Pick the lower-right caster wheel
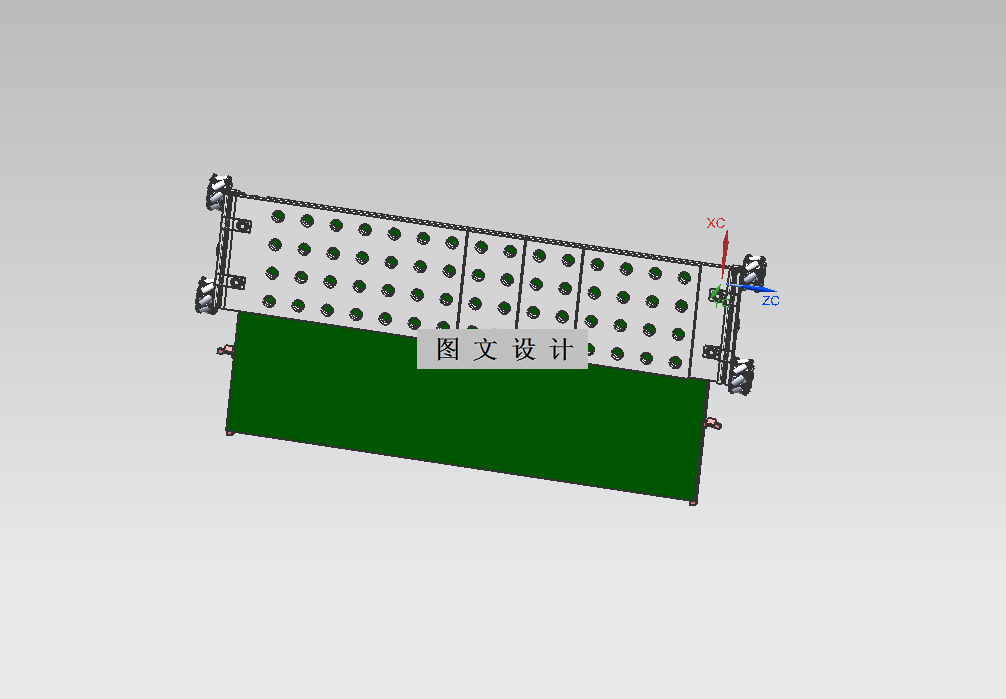The width and height of the screenshot is (1006, 699). click(x=741, y=376)
